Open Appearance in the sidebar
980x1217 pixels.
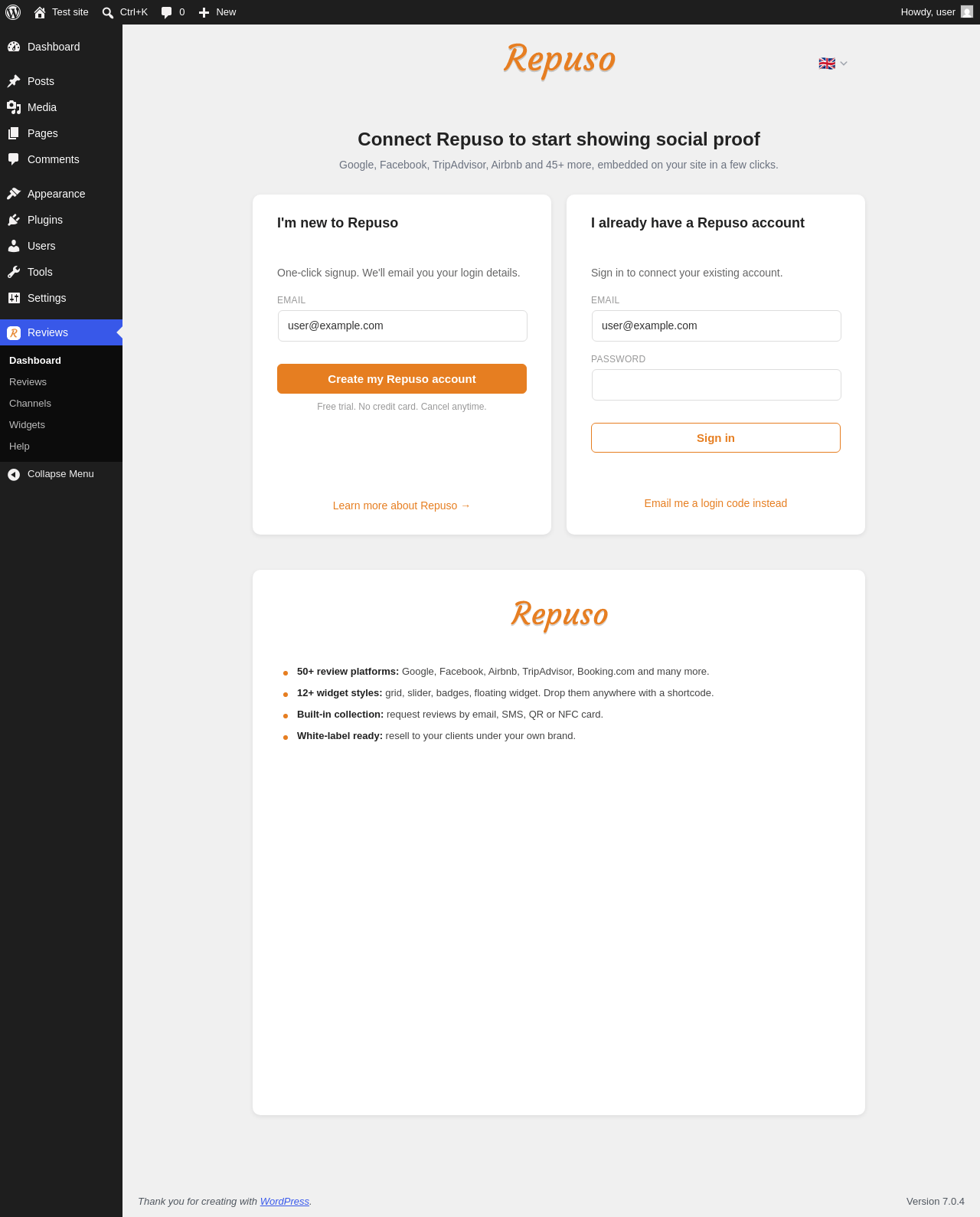(x=61, y=194)
